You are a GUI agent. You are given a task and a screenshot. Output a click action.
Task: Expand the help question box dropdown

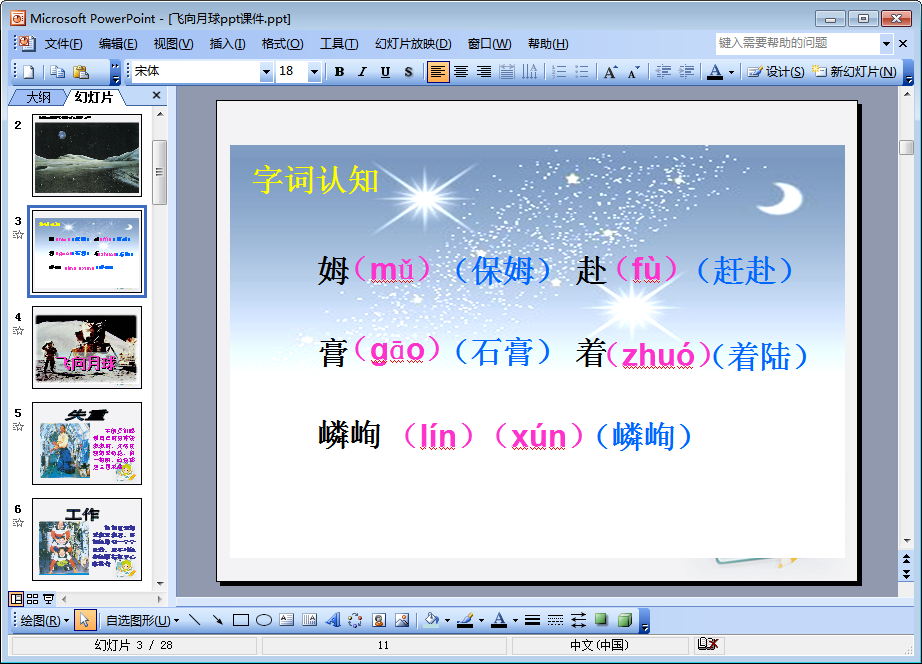(x=886, y=43)
